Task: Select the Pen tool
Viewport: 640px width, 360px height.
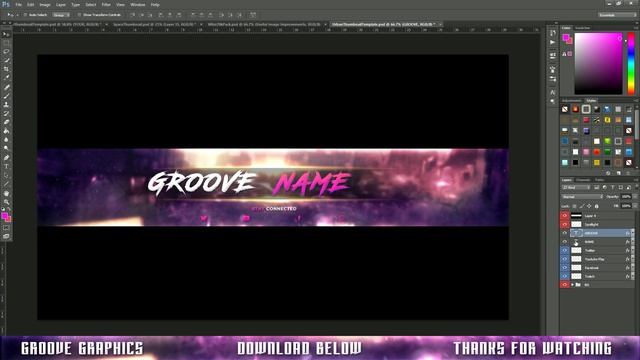Action: (6, 158)
